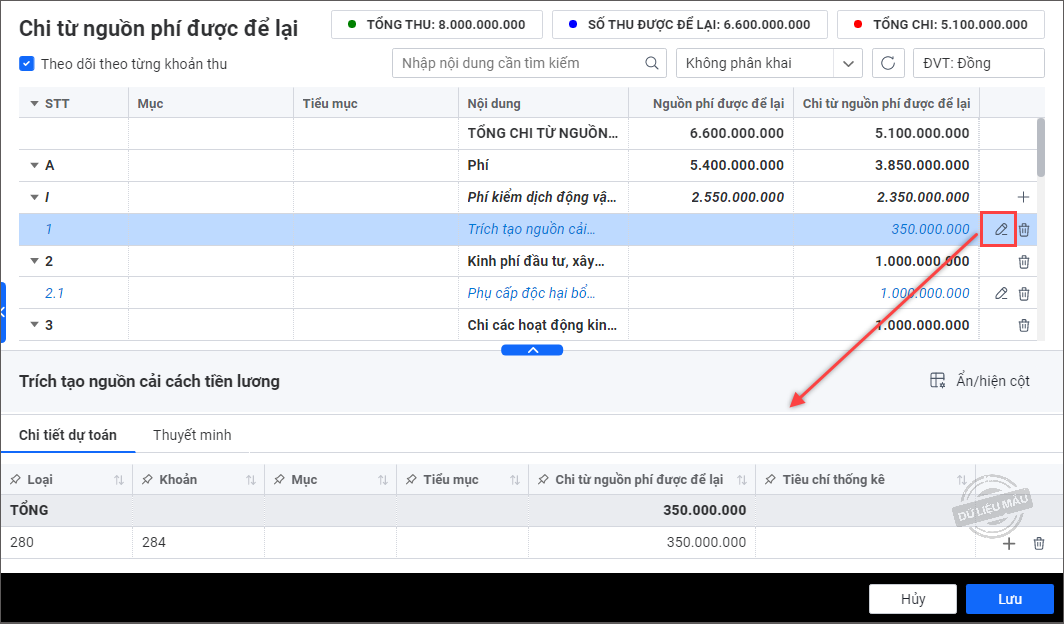Toggle 'Theo dõi theo từng khoản thu' checkbox

pyautogui.click(x=27, y=64)
